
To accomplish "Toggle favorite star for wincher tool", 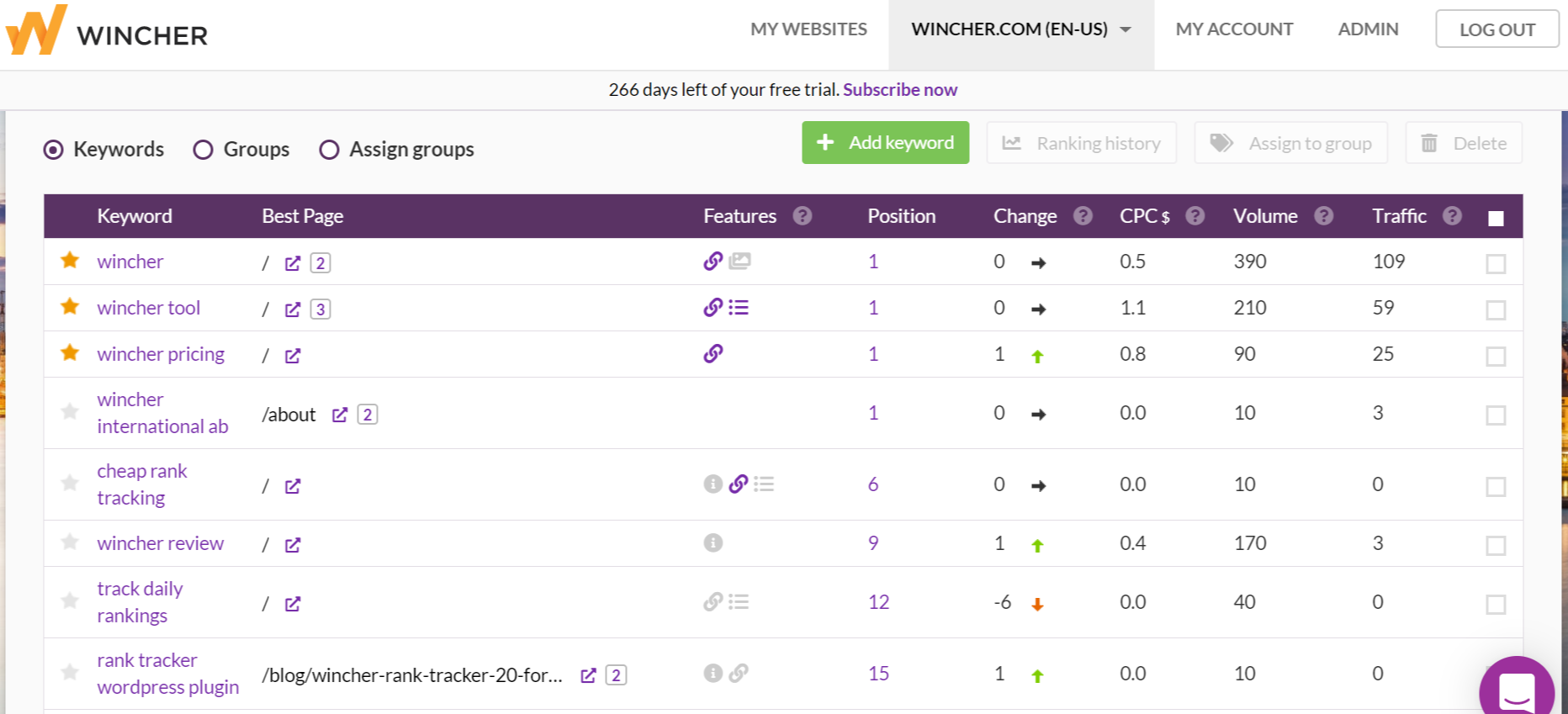I will click(x=70, y=307).
